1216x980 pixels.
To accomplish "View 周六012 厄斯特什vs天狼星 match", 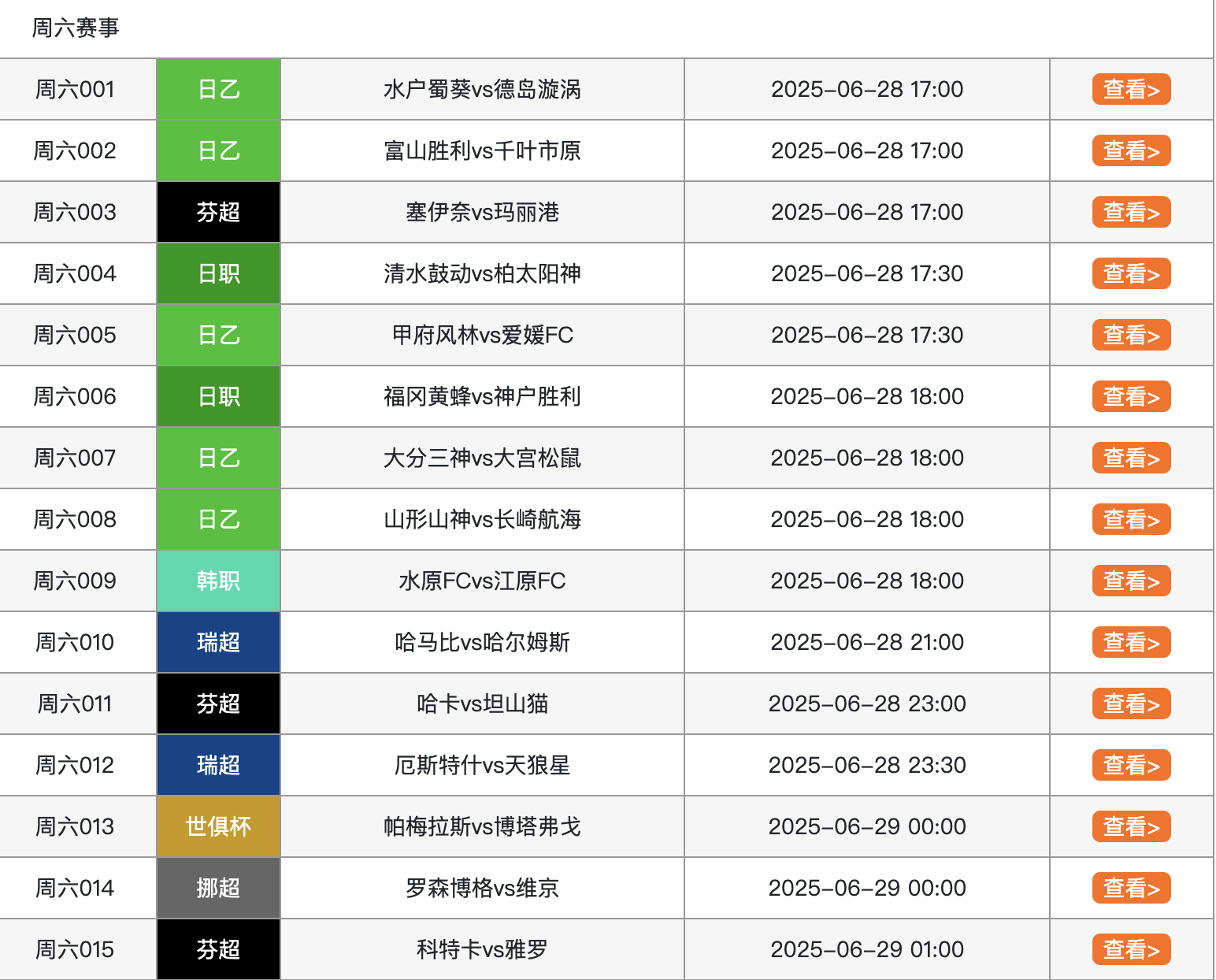I will click(1131, 765).
